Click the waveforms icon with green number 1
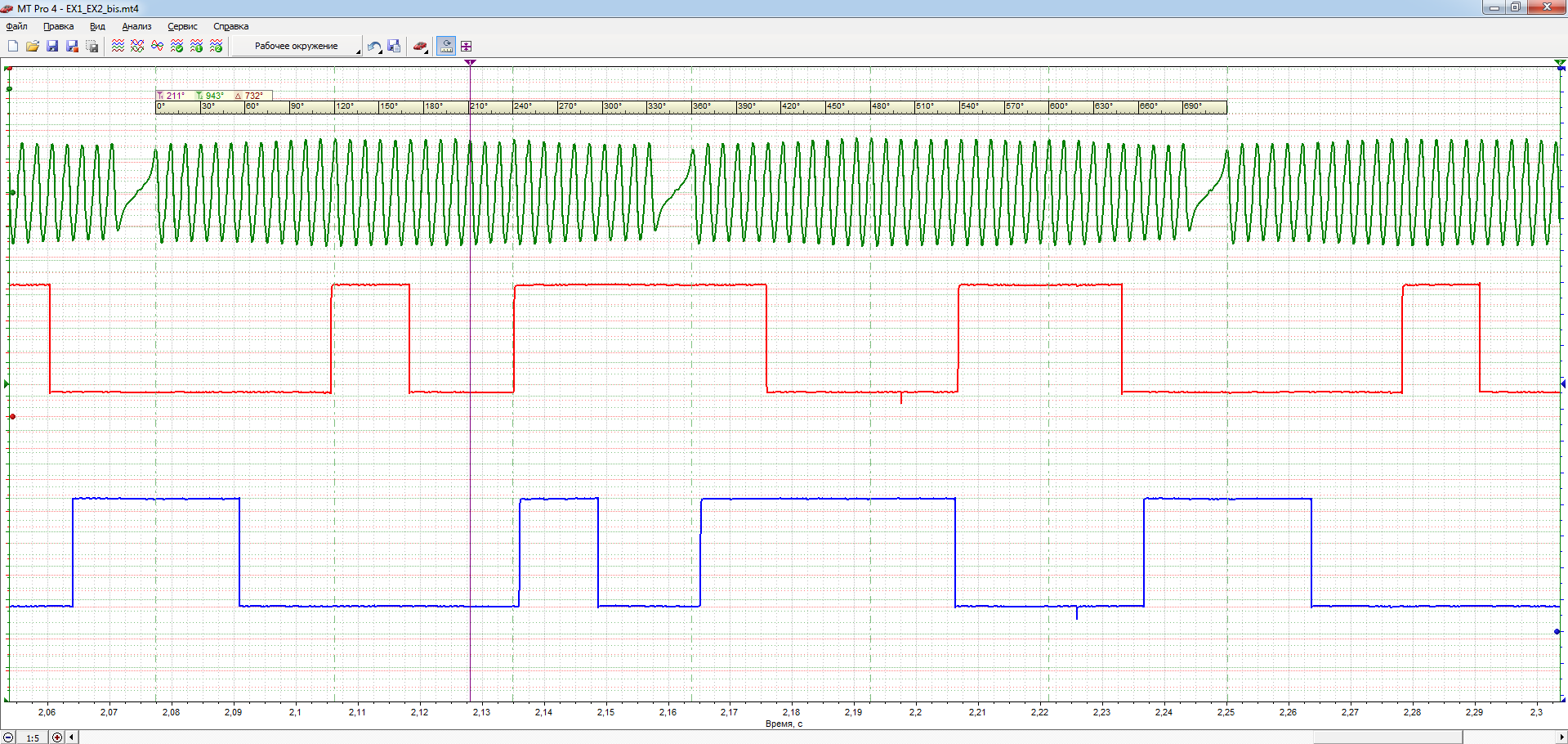This screenshot has height=744, width=1568. [x=196, y=46]
